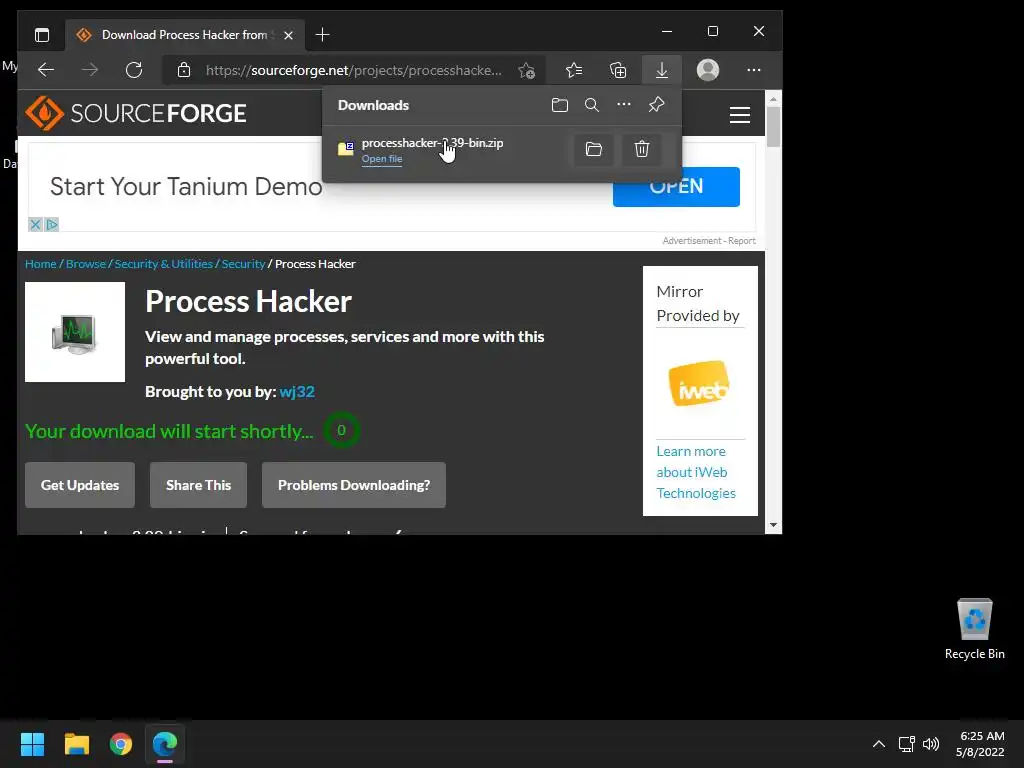Viewport: 1024px width, 768px height.
Task: Open Security & Utilities breadcrumb
Action: tap(163, 264)
